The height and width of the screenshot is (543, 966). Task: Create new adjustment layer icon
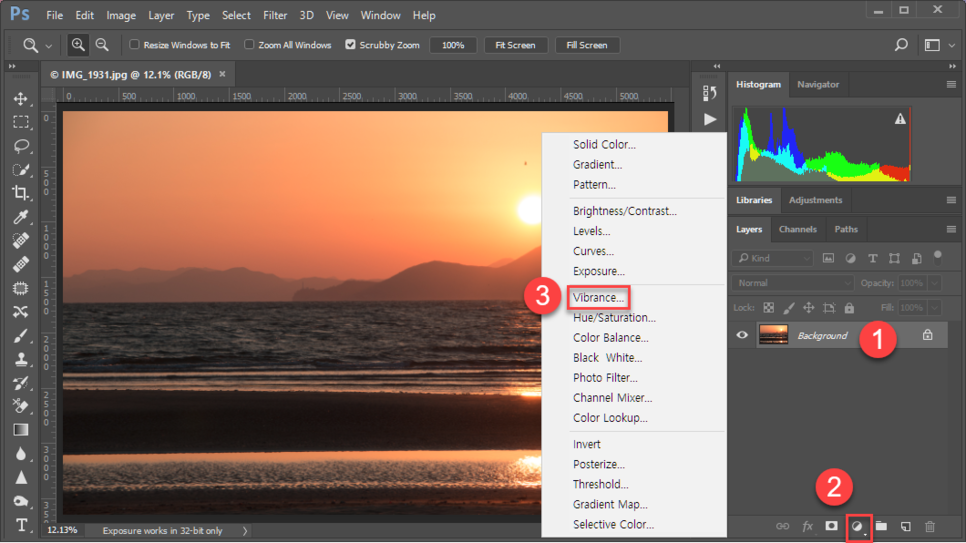tap(856, 526)
